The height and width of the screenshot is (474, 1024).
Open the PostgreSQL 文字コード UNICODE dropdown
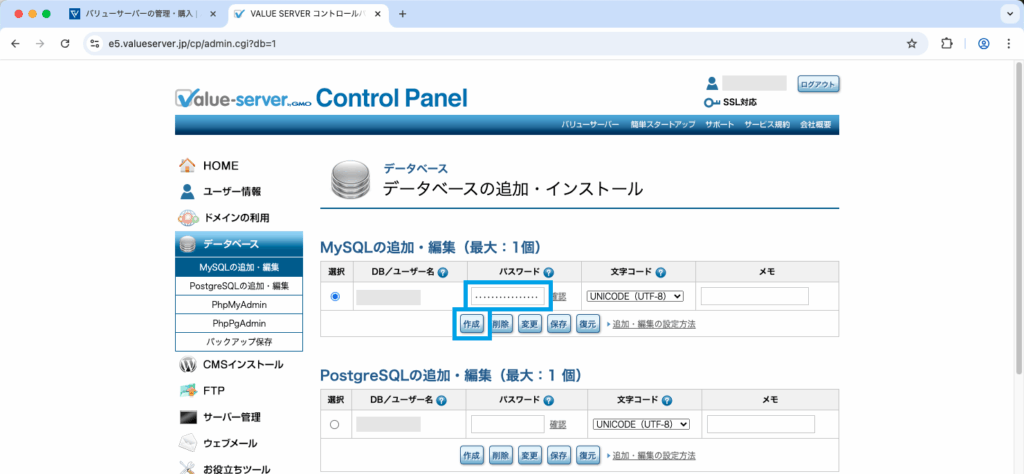coord(641,424)
